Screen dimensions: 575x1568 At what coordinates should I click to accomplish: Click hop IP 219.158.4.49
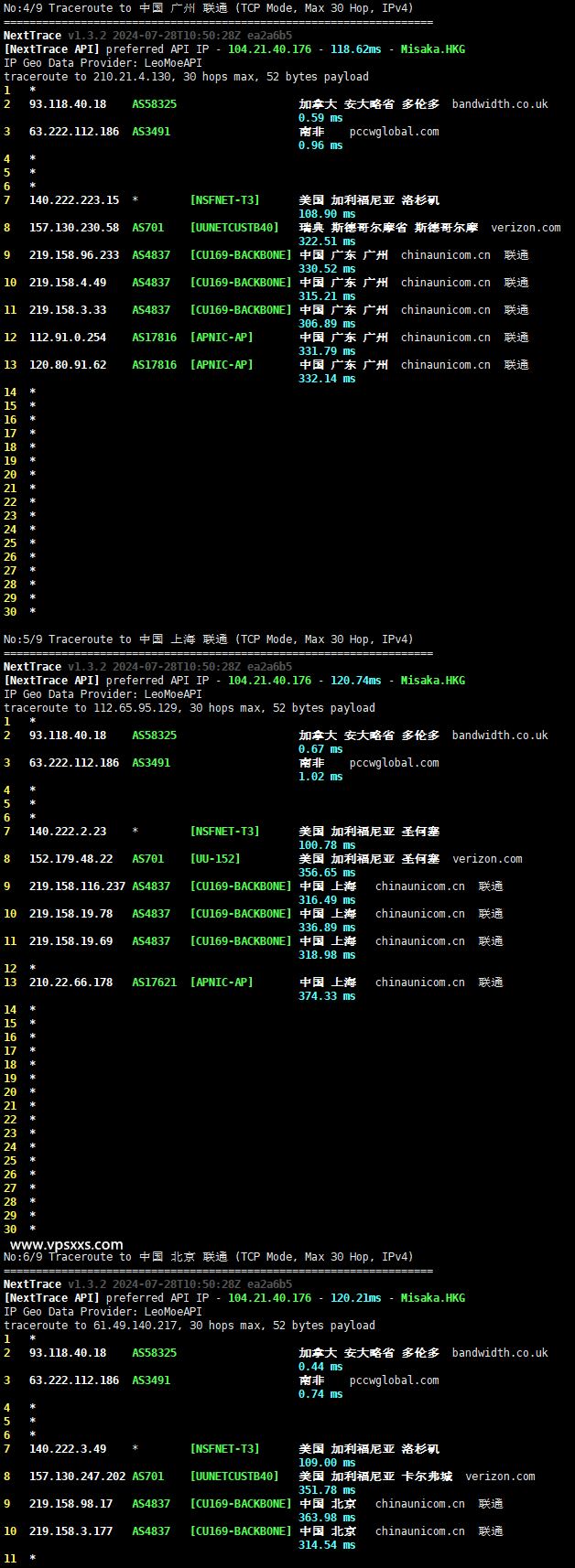(68, 283)
